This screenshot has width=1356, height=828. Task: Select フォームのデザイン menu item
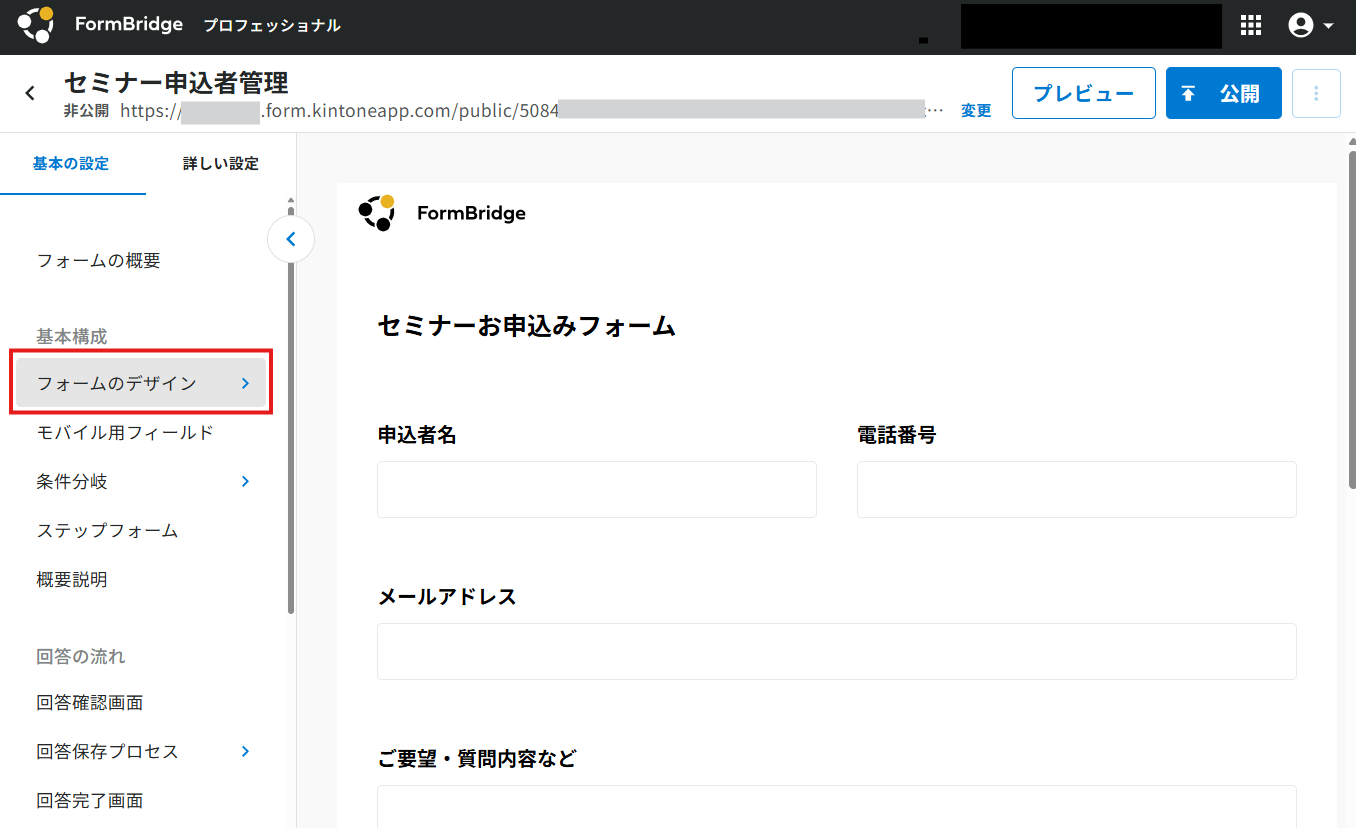click(x=142, y=383)
